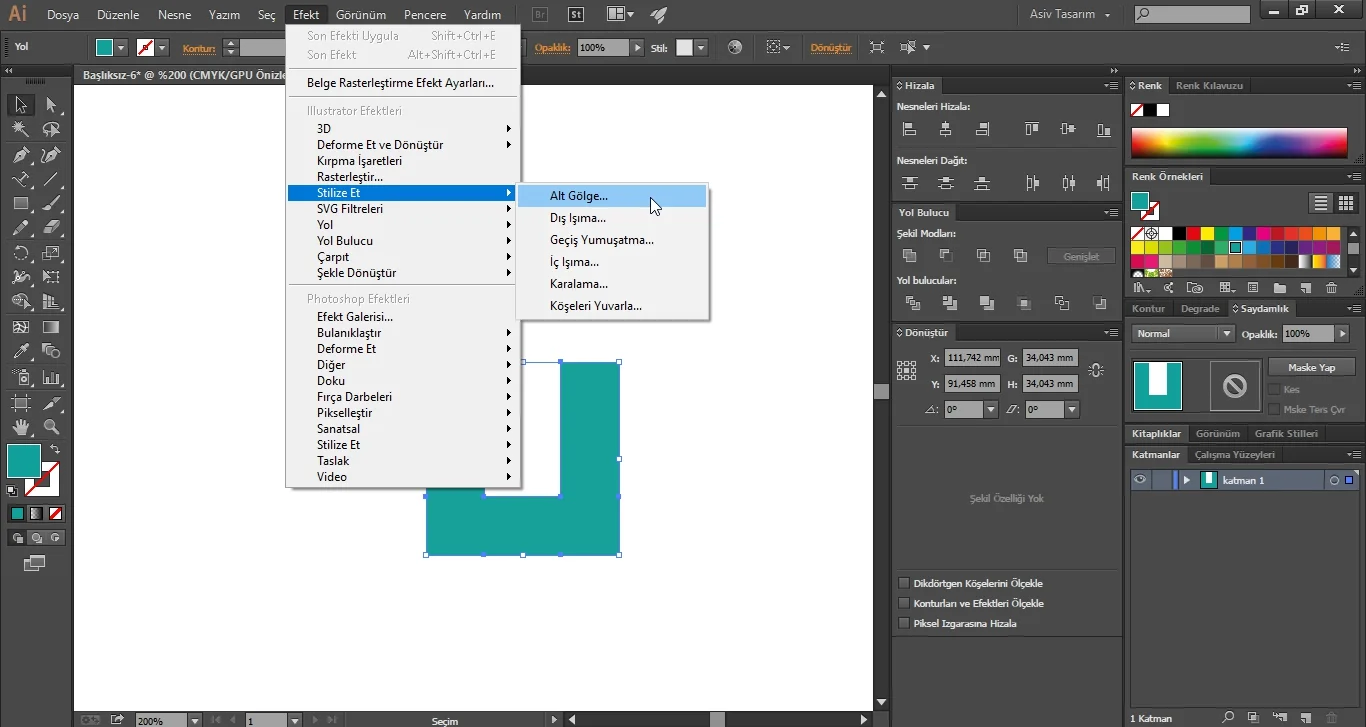Click the teal opacity mask thumbnail

click(1157, 386)
